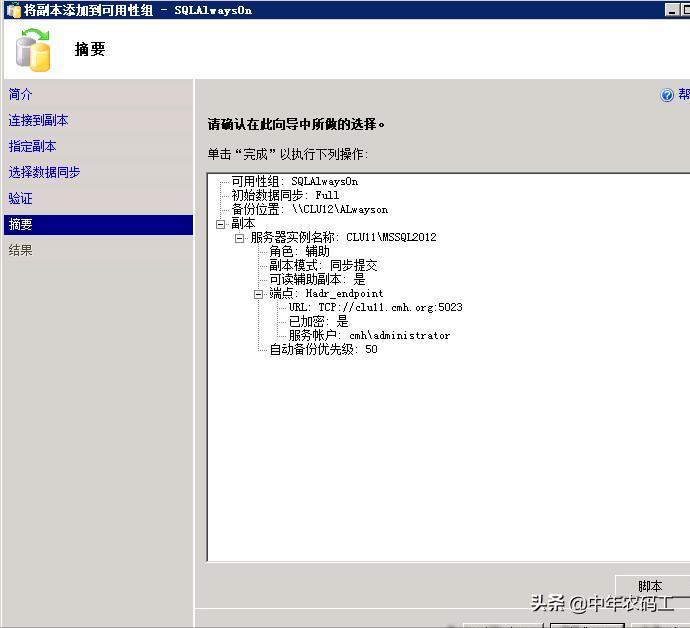Collapse the 副本 tree node
The width and height of the screenshot is (690, 628).
pyautogui.click(x=221, y=224)
